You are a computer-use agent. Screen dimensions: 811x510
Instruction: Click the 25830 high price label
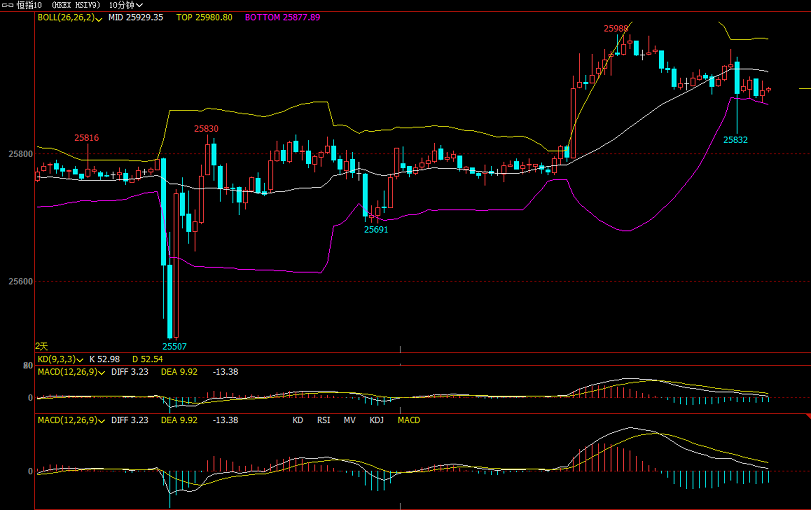[x=206, y=129]
